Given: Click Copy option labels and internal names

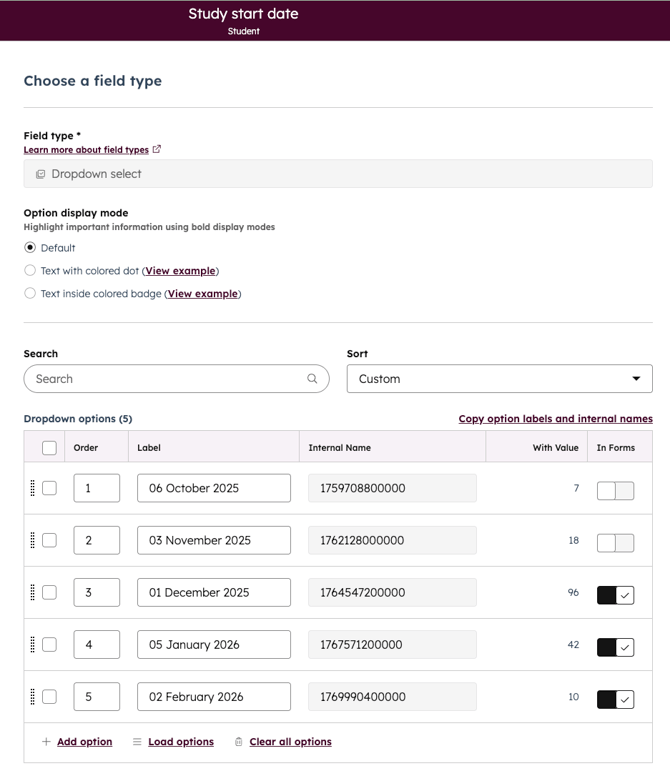Looking at the screenshot, I should pos(555,419).
